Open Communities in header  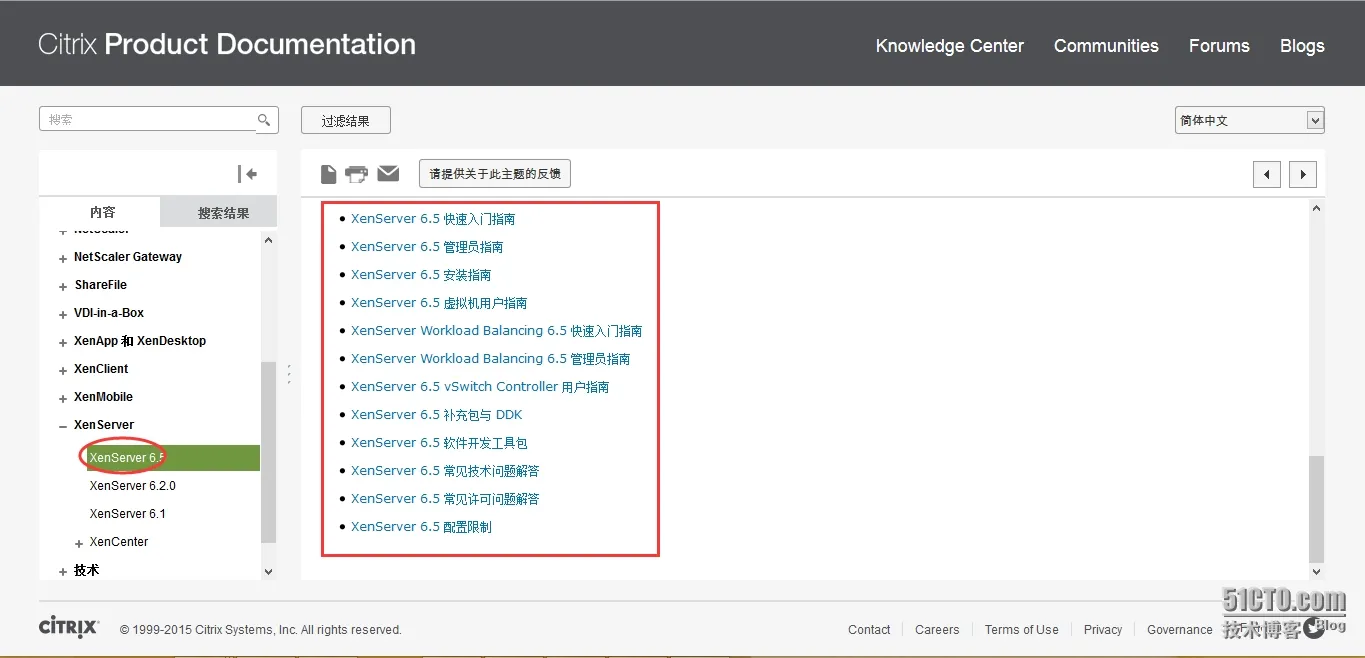coord(1106,46)
